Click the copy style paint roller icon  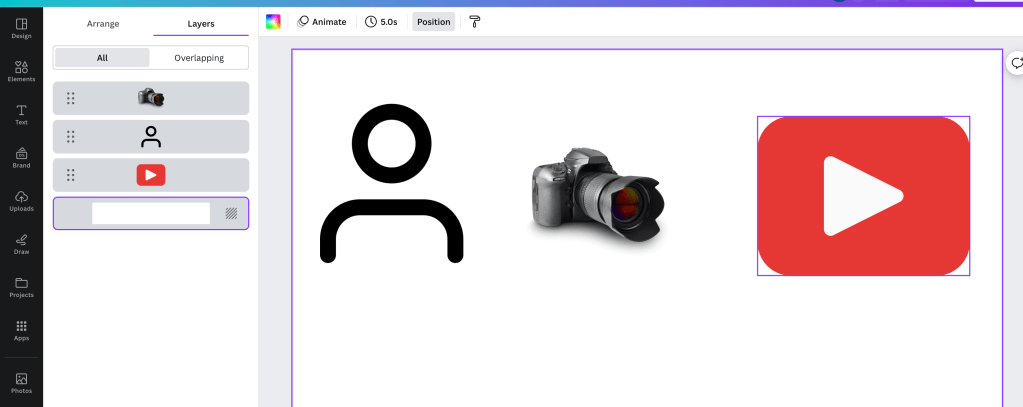click(475, 22)
